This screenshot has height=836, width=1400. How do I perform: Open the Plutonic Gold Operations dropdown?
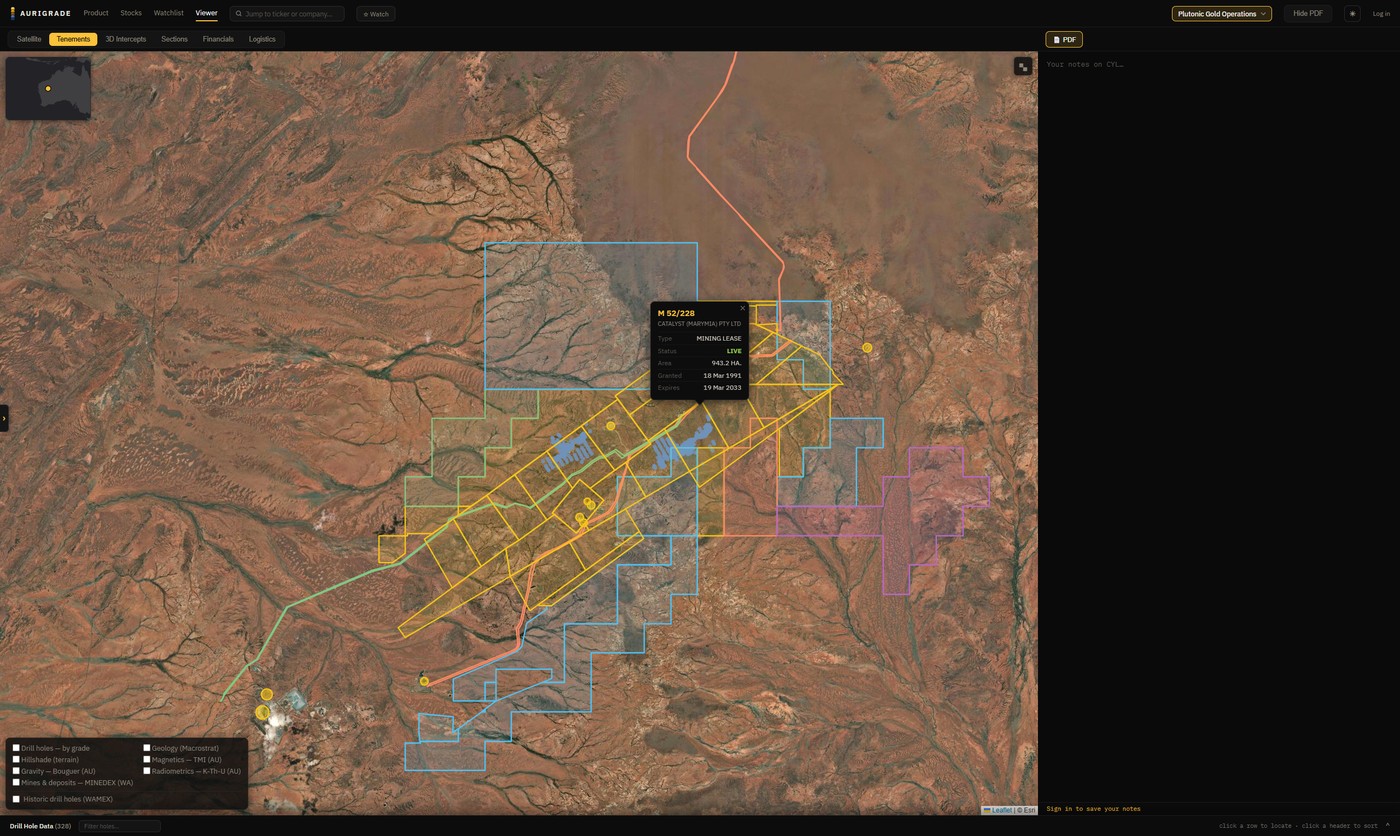[x=1221, y=14]
